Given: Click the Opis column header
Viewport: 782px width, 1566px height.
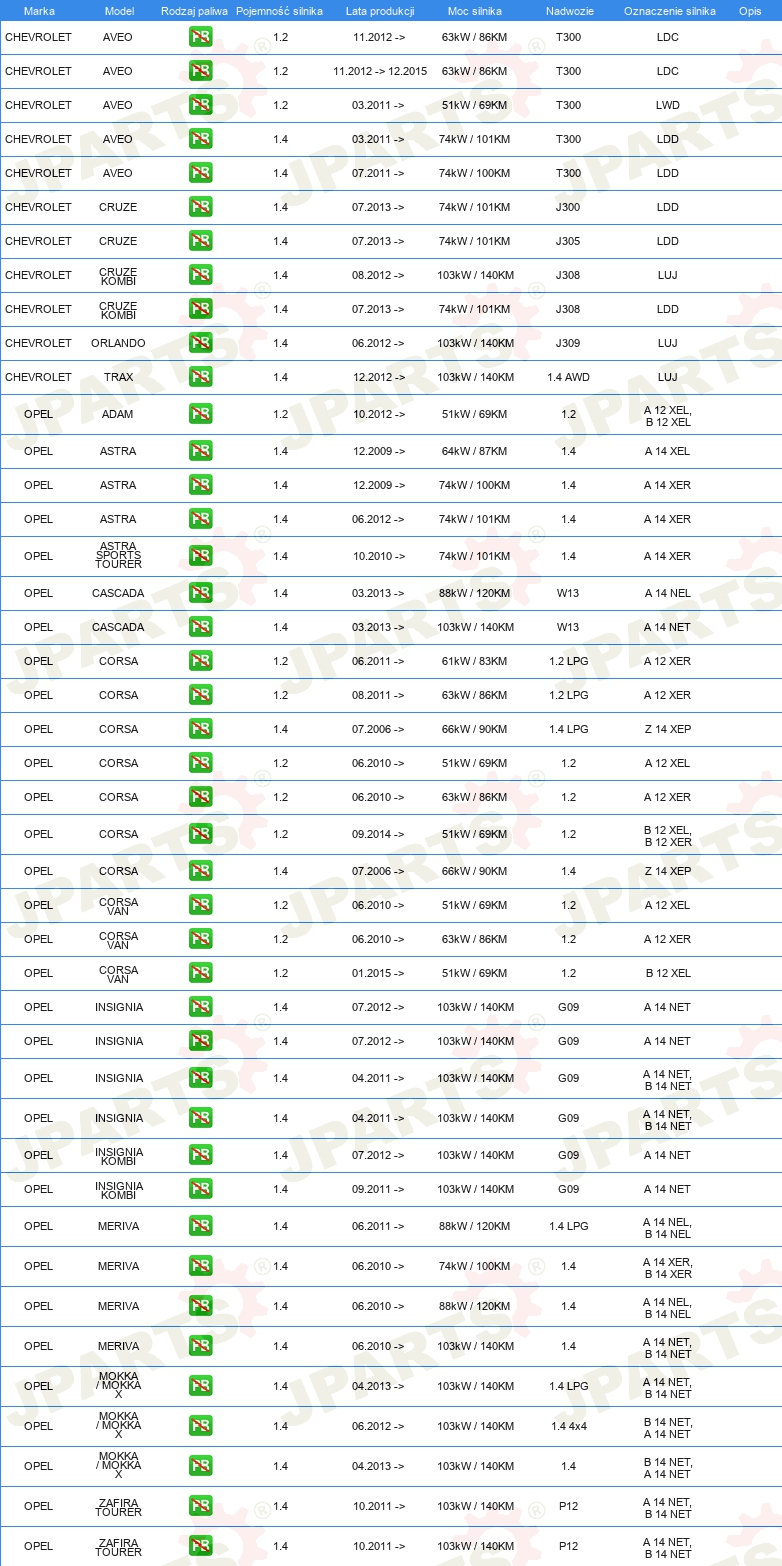Looking at the screenshot, I should coord(750,11).
